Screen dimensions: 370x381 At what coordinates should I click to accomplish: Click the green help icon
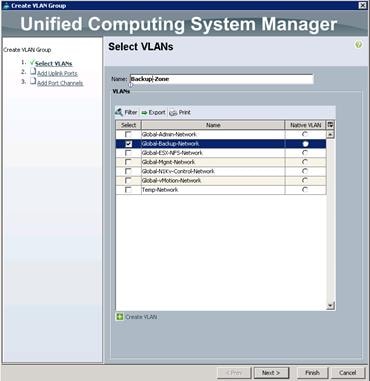[358, 45]
